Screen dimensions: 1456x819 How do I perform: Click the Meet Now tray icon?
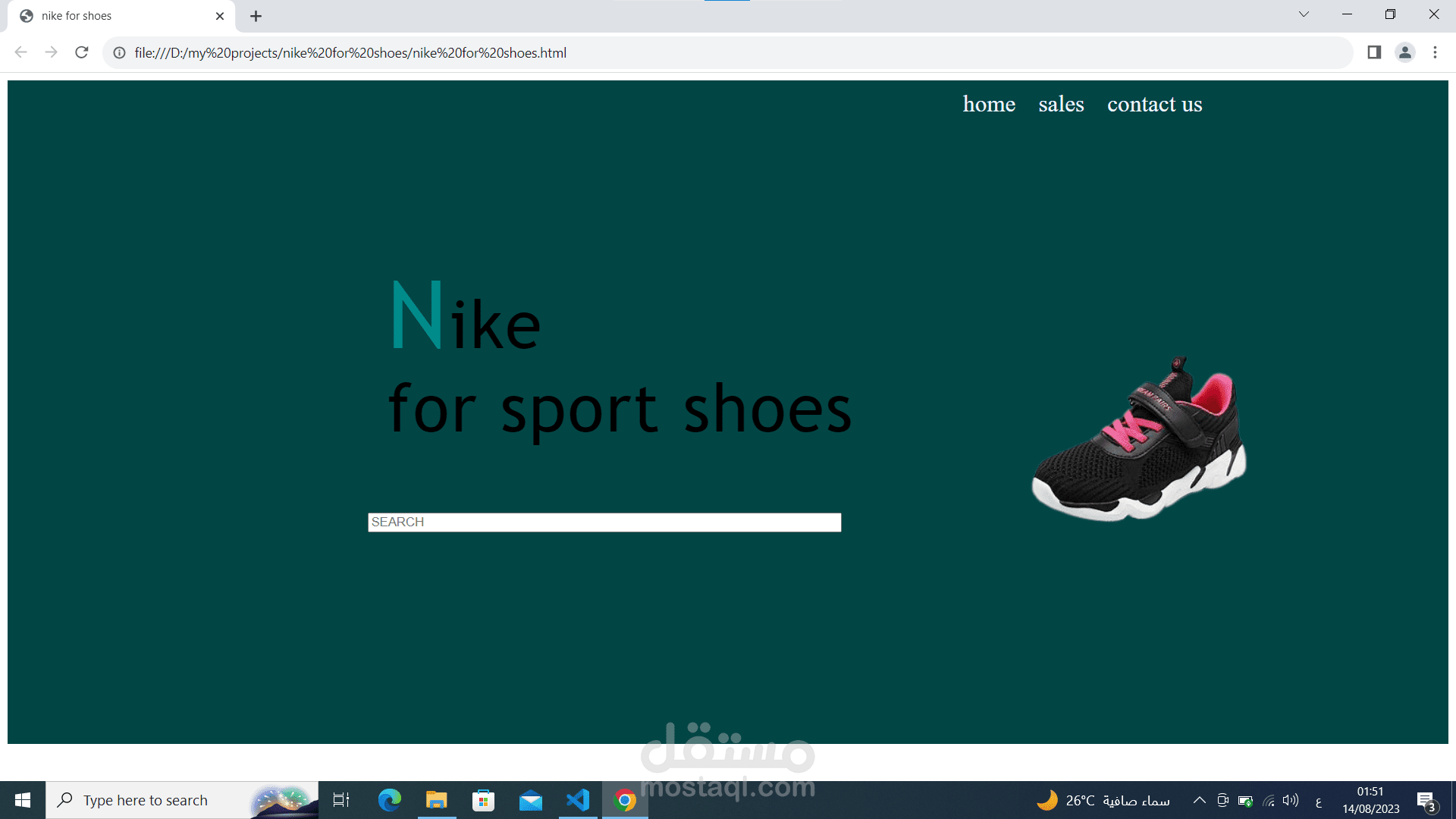point(1222,800)
